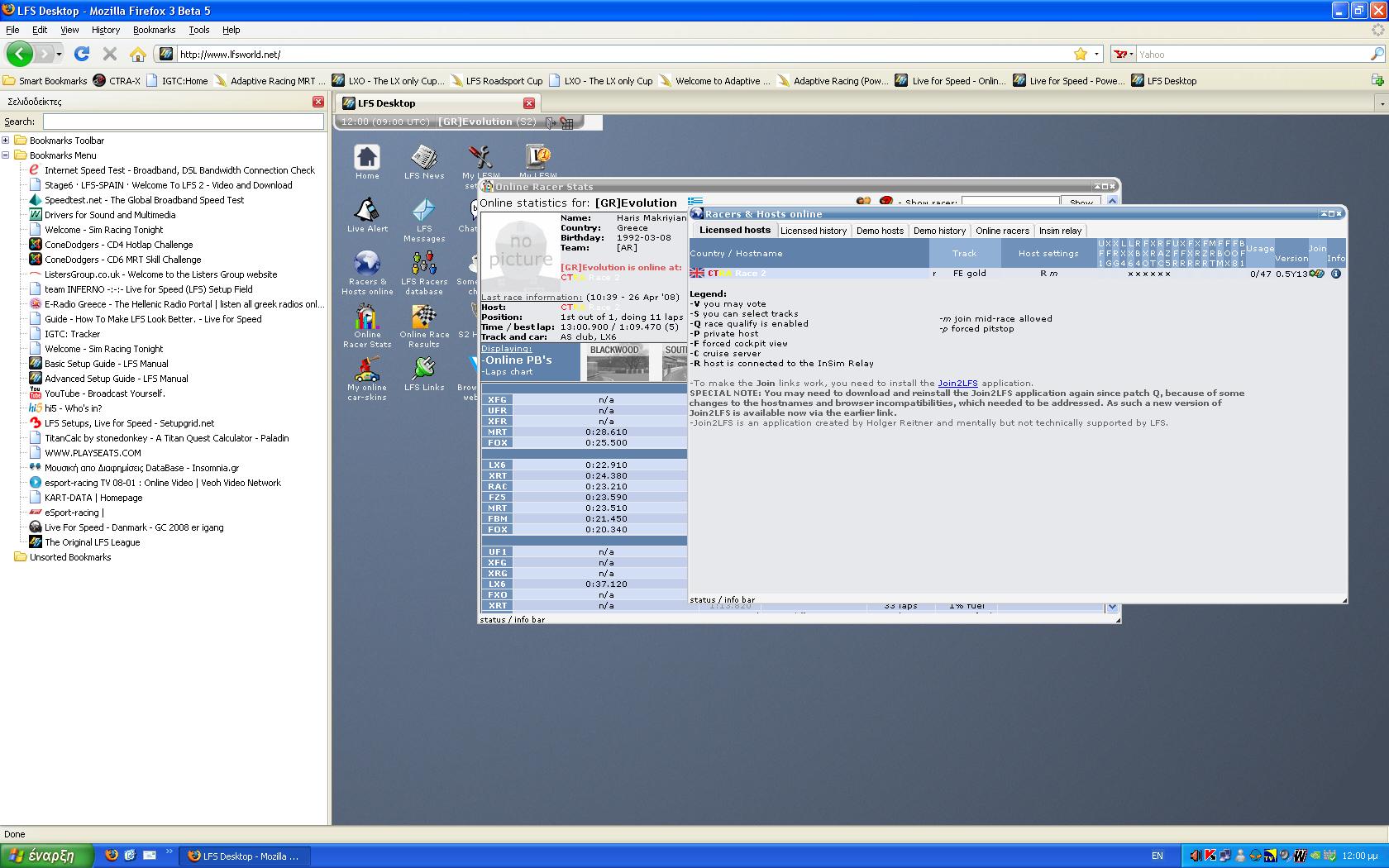1389x868 pixels.
Task: Open the Home desktop icon
Action: (367, 157)
